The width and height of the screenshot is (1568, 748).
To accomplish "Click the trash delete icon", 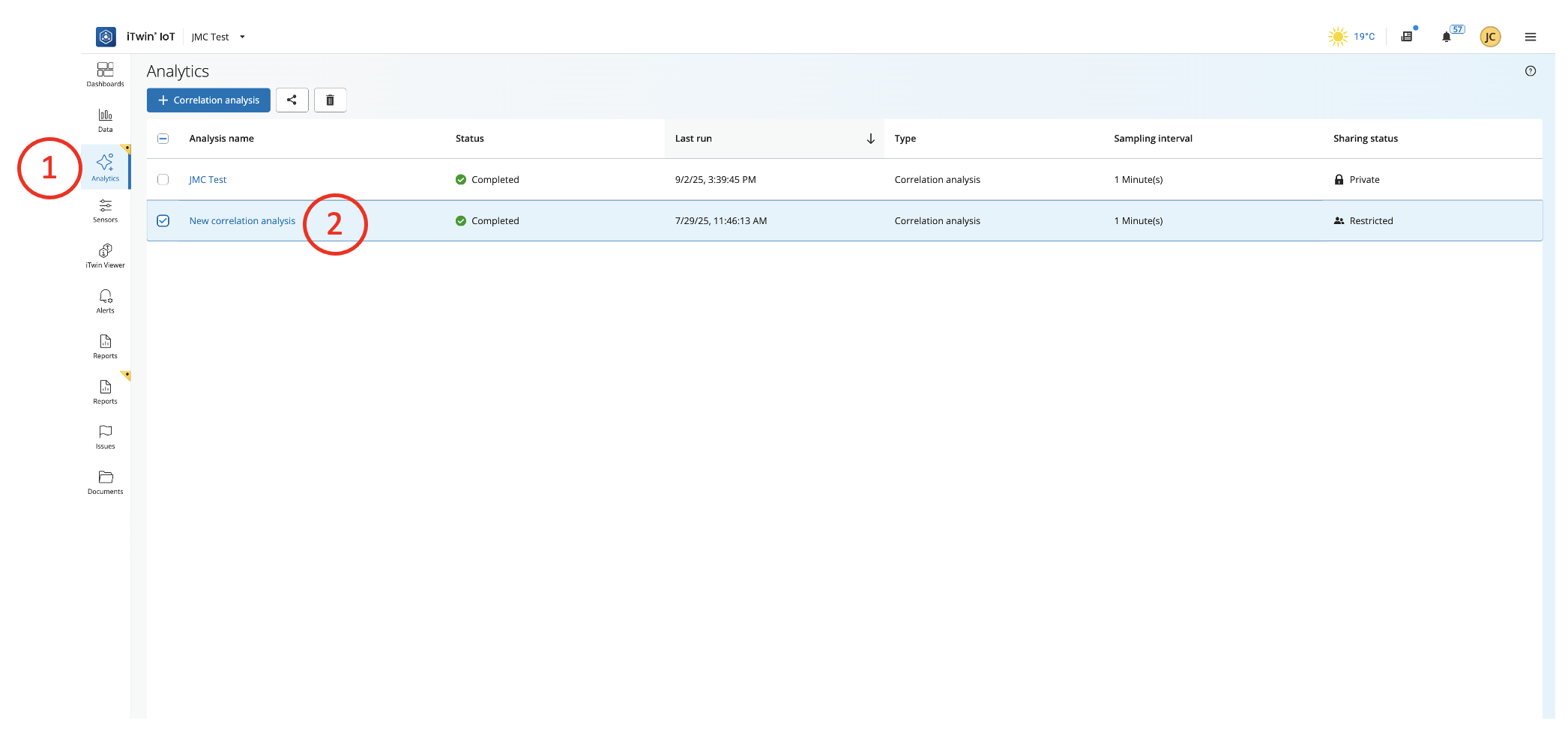I will click(330, 100).
